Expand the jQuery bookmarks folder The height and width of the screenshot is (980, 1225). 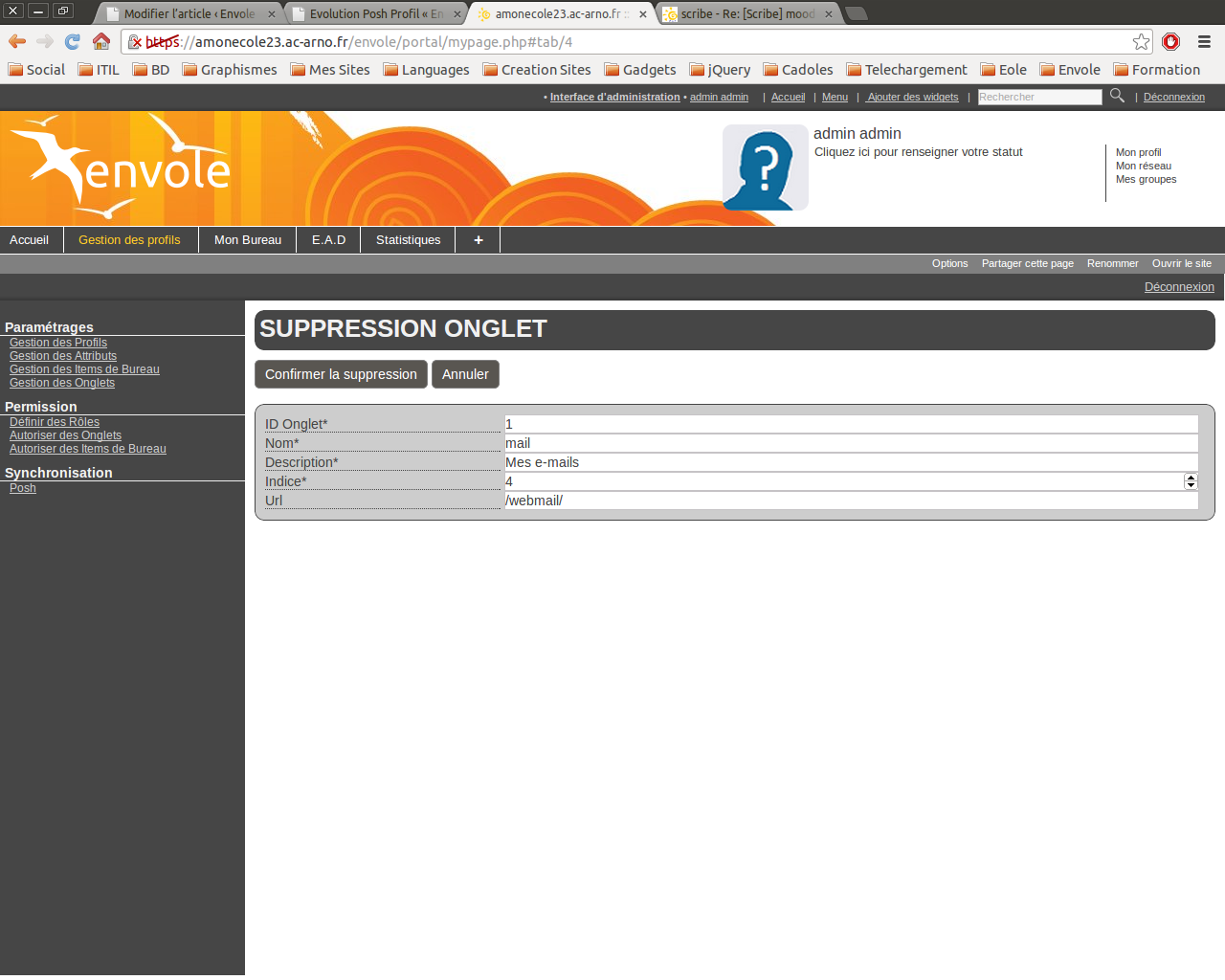tap(720, 70)
